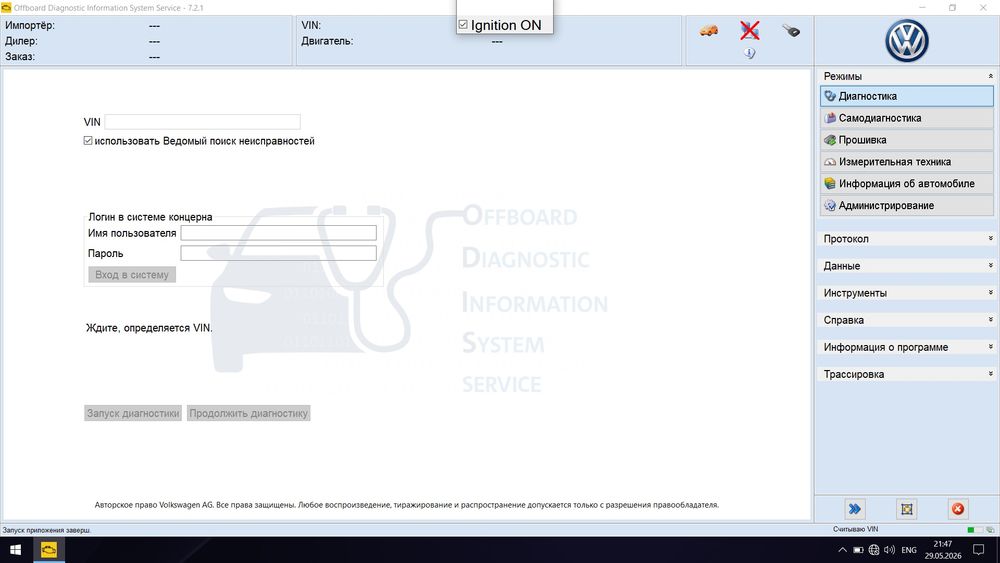Select Информация об автомобиле mode
Image resolution: width=1000 pixels, height=563 pixels.
pyautogui.click(x=906, y=184)
